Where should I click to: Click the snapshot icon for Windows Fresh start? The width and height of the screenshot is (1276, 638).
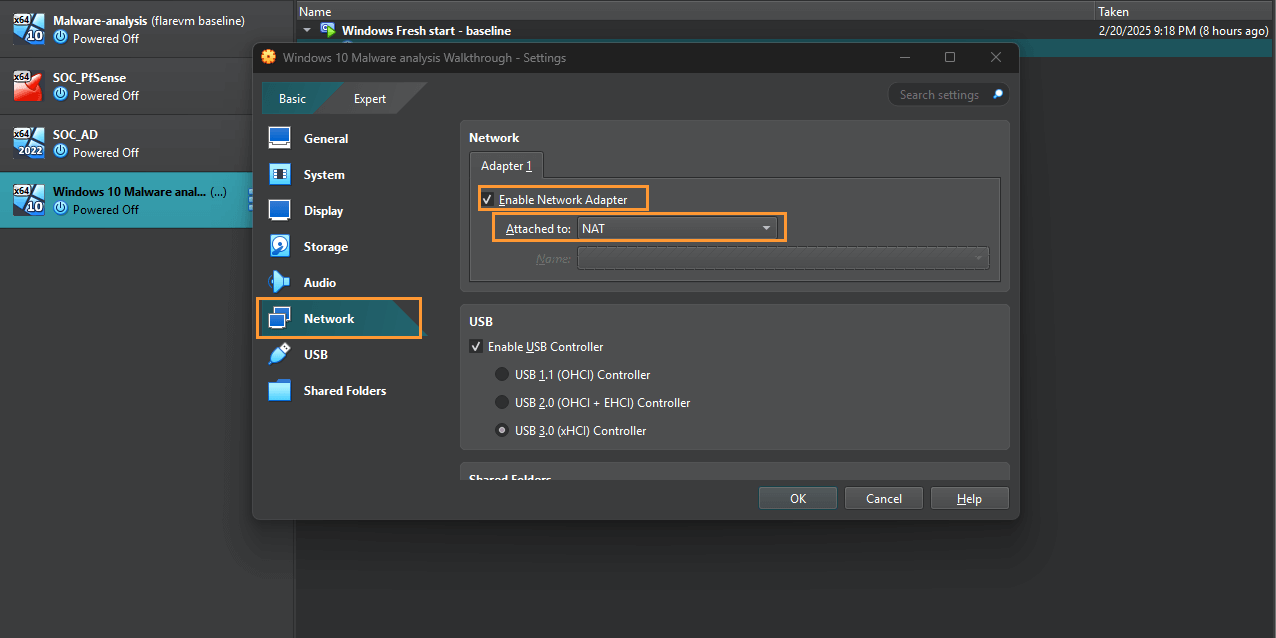[327, 30]
